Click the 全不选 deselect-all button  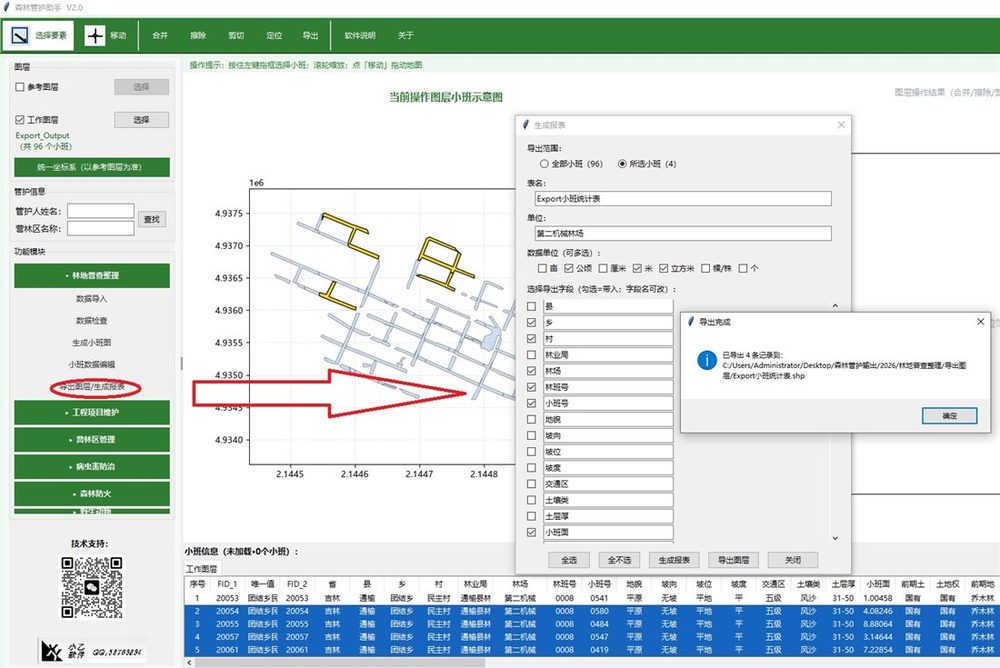coord(619,560)
